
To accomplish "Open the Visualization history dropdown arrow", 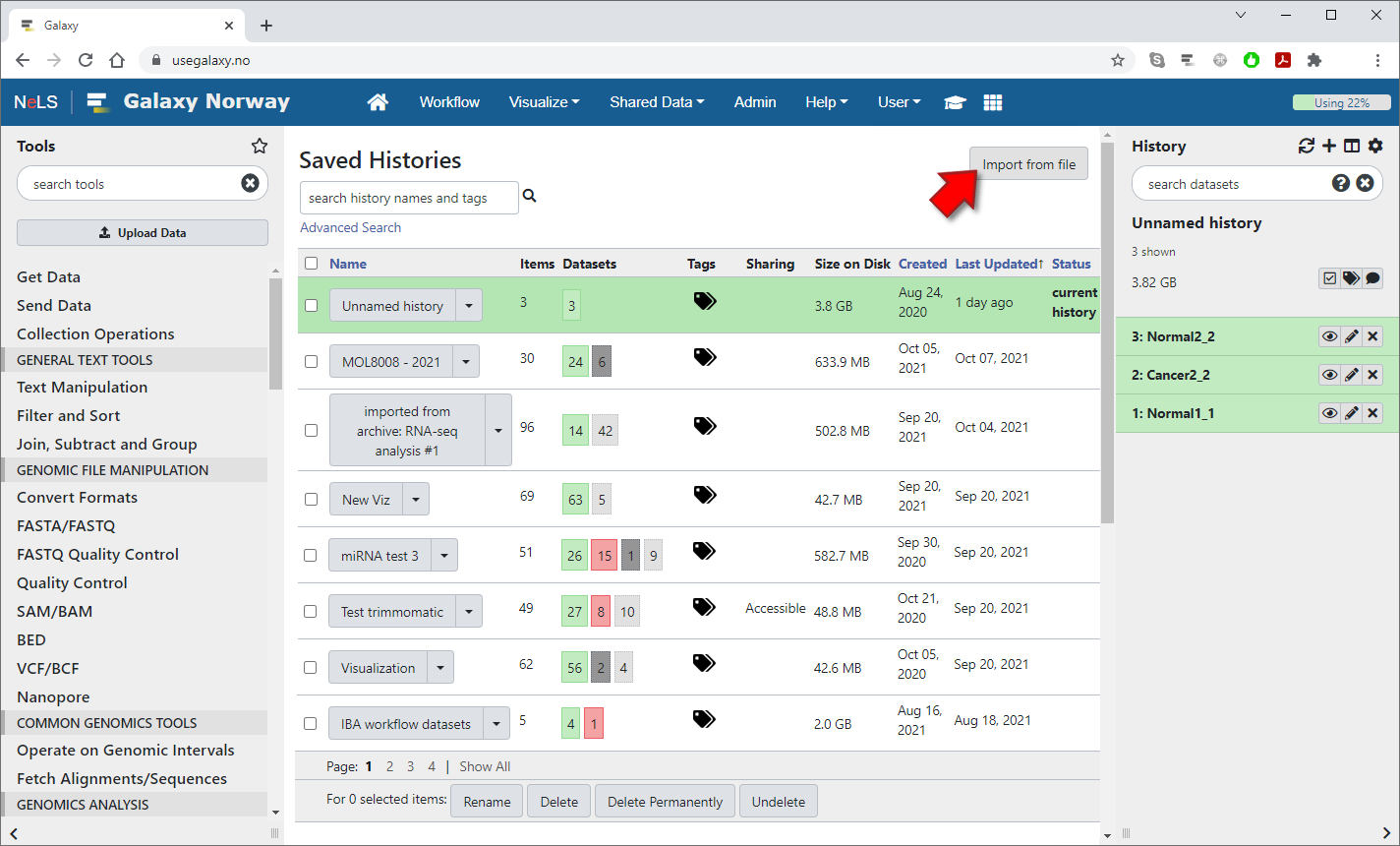I will point(440,668).
